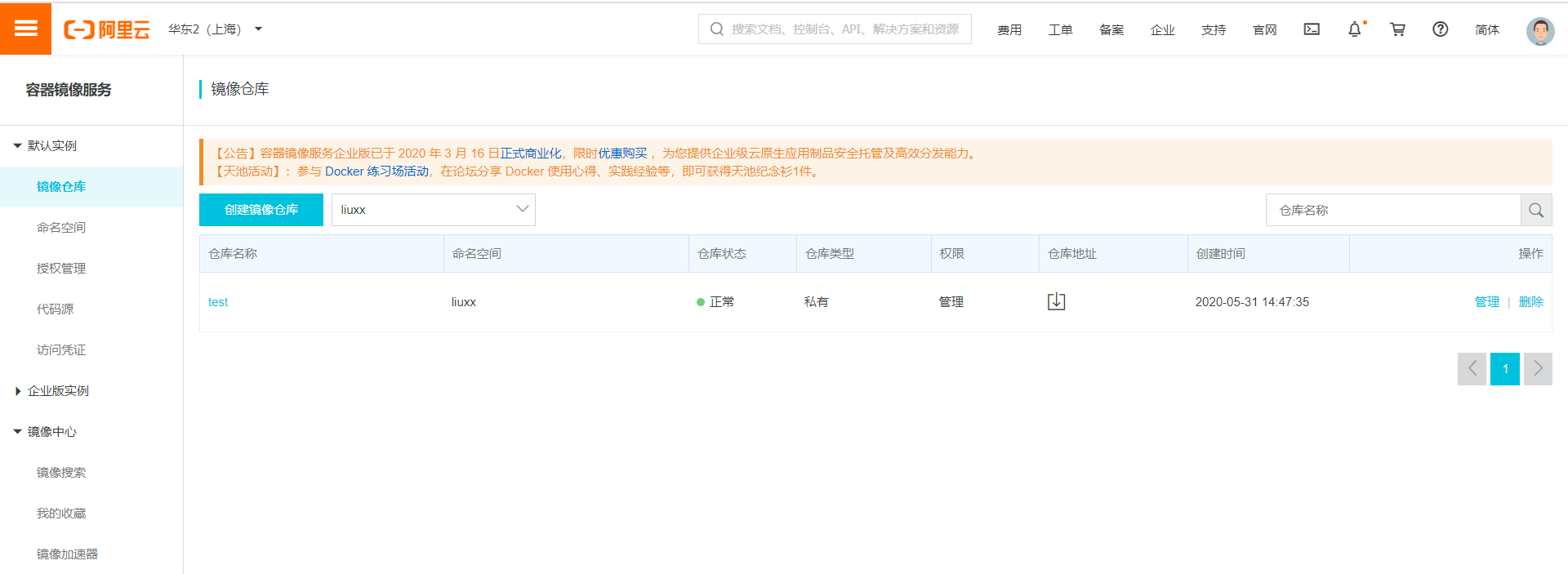Click the 创建镜像仓库 button

point(261,210)
